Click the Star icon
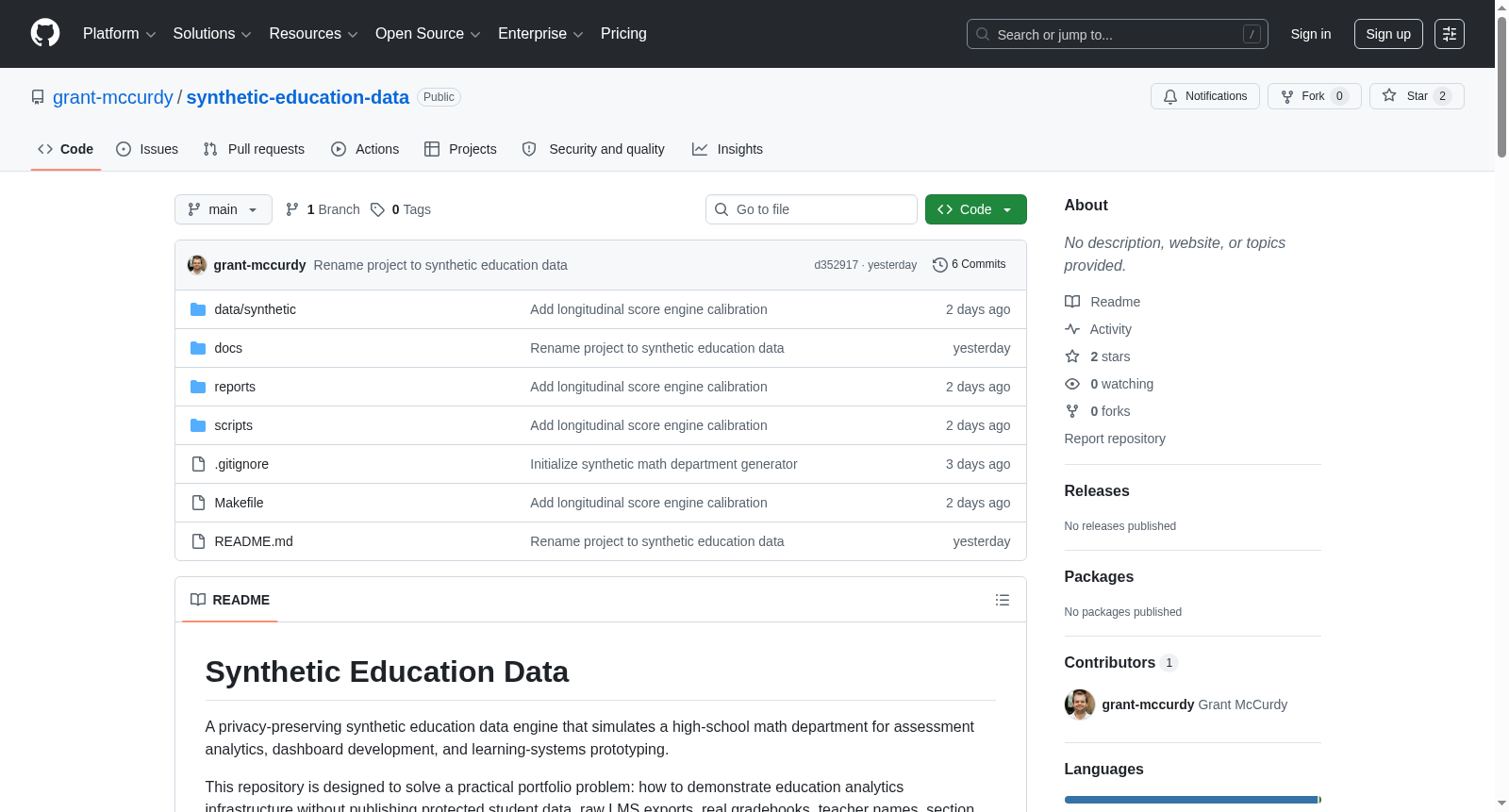 1389,95
